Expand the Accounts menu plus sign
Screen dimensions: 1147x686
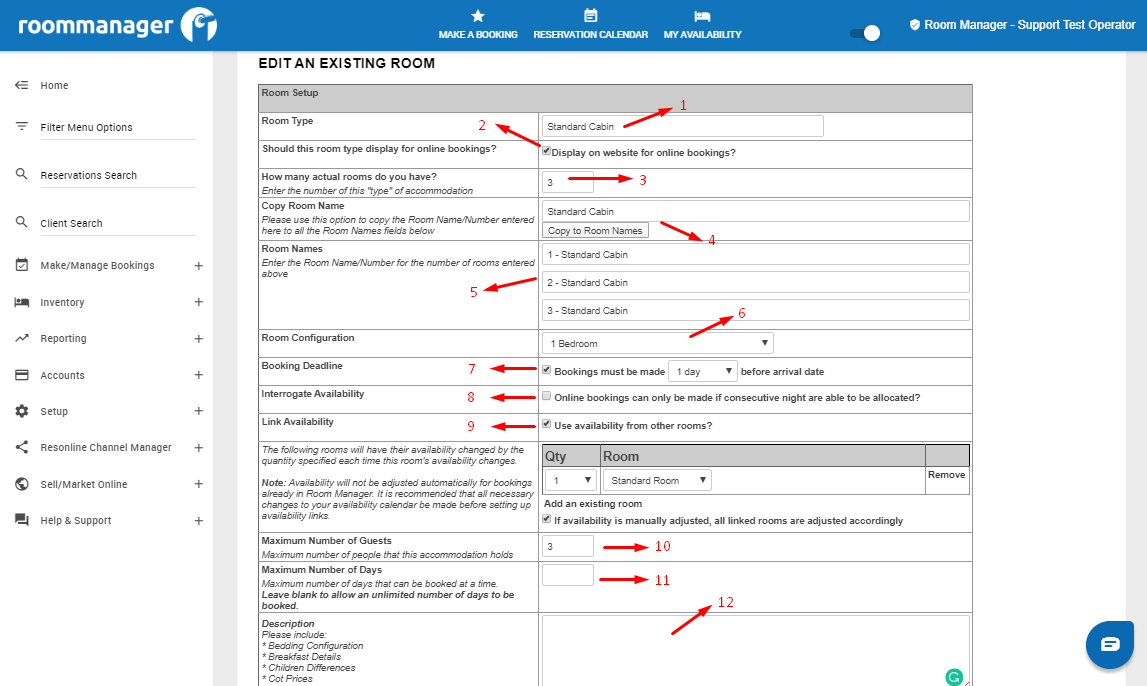198,374
